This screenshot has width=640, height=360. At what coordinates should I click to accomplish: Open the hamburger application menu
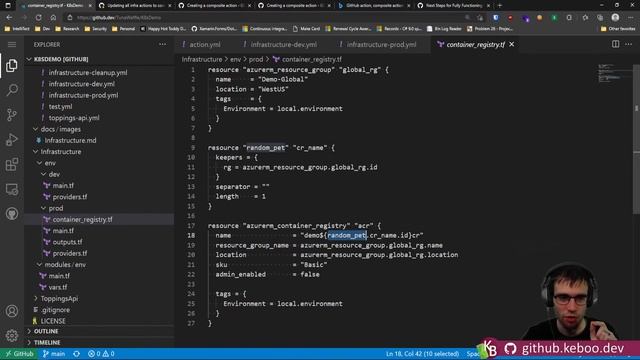point(12,44)
